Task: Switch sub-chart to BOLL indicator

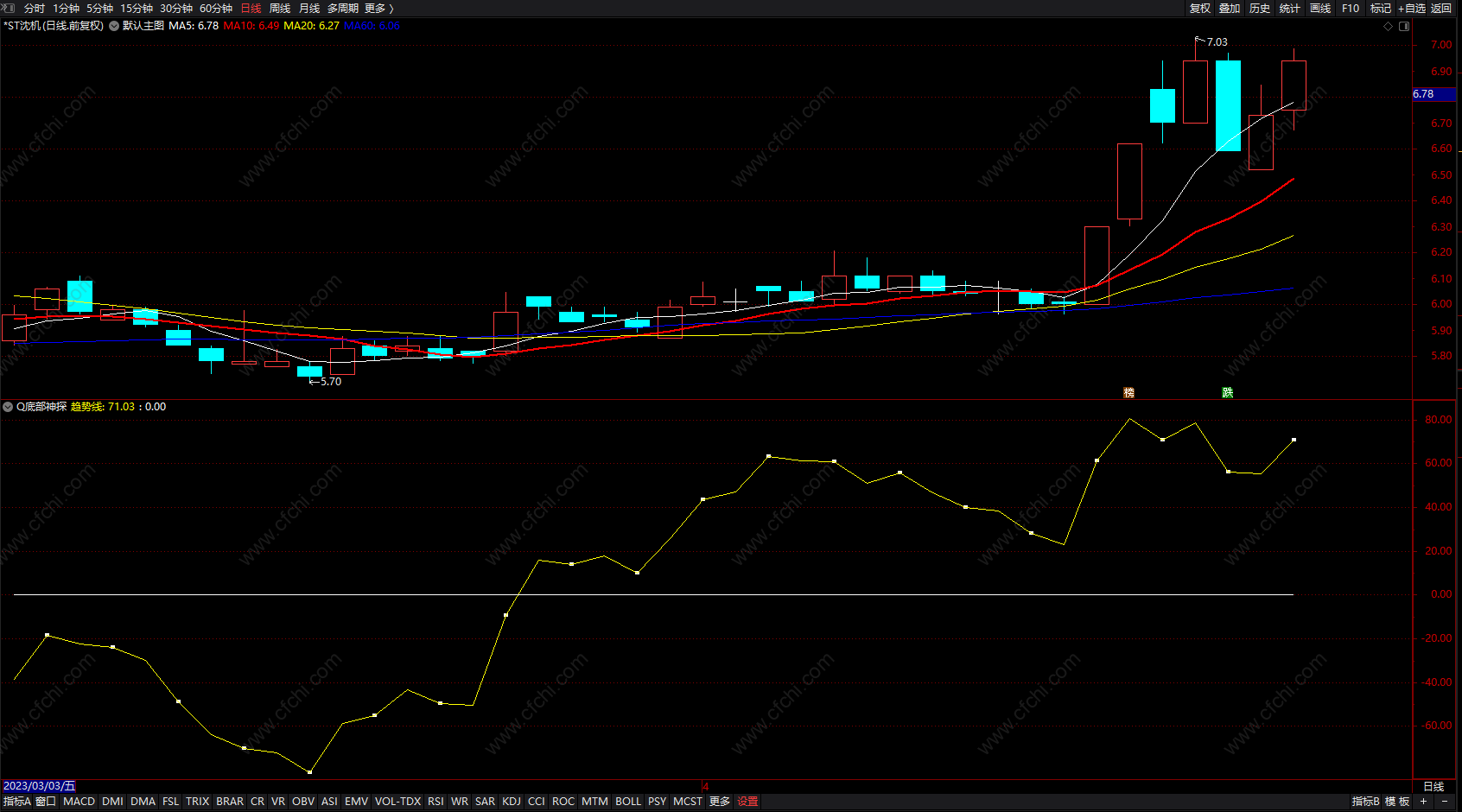Action: 628,802
